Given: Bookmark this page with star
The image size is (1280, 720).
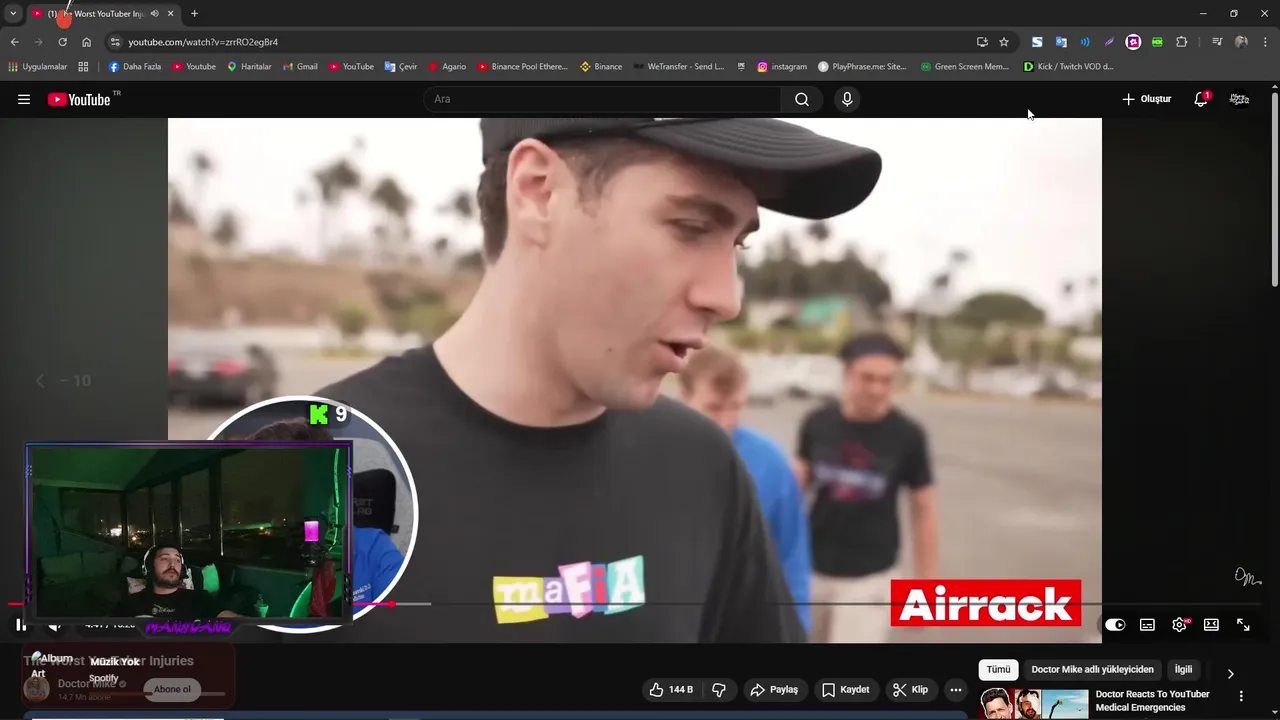Looking at the screenshot, I should 1004,42.
